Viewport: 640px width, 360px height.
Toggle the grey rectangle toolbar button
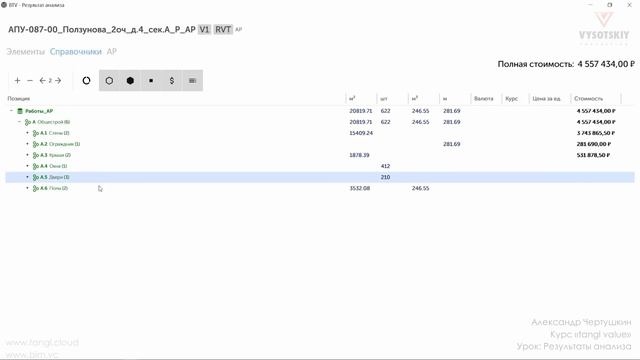click(x=193, y=81)
